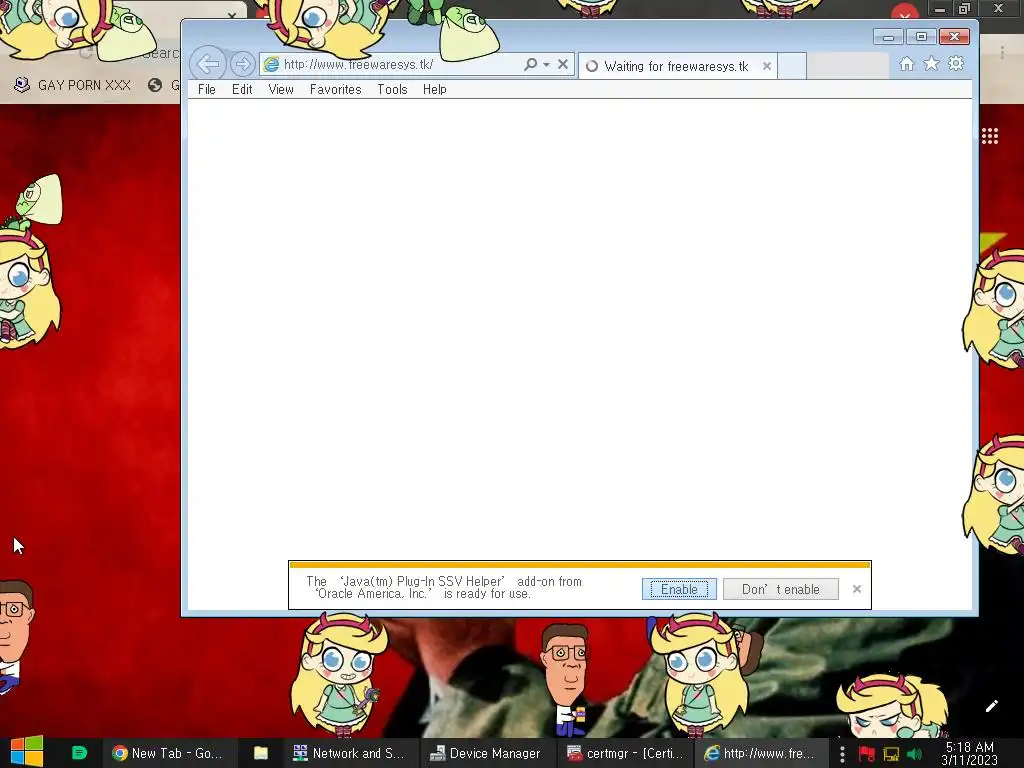Viewport: 1024px width, 768px height.
Task: Open File Explorer from the taskbar
Action: point(261,753)
